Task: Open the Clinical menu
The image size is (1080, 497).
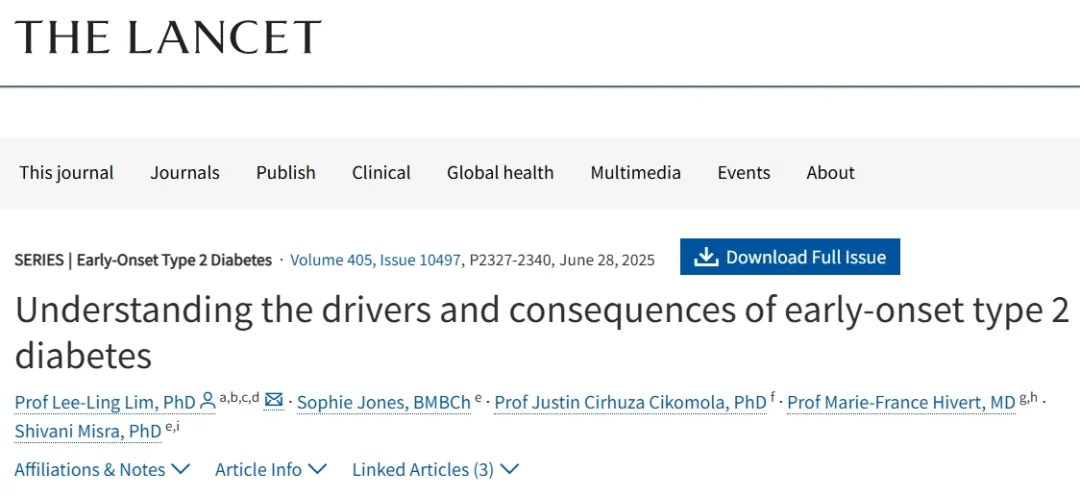Action: click(x=381, y=172)
